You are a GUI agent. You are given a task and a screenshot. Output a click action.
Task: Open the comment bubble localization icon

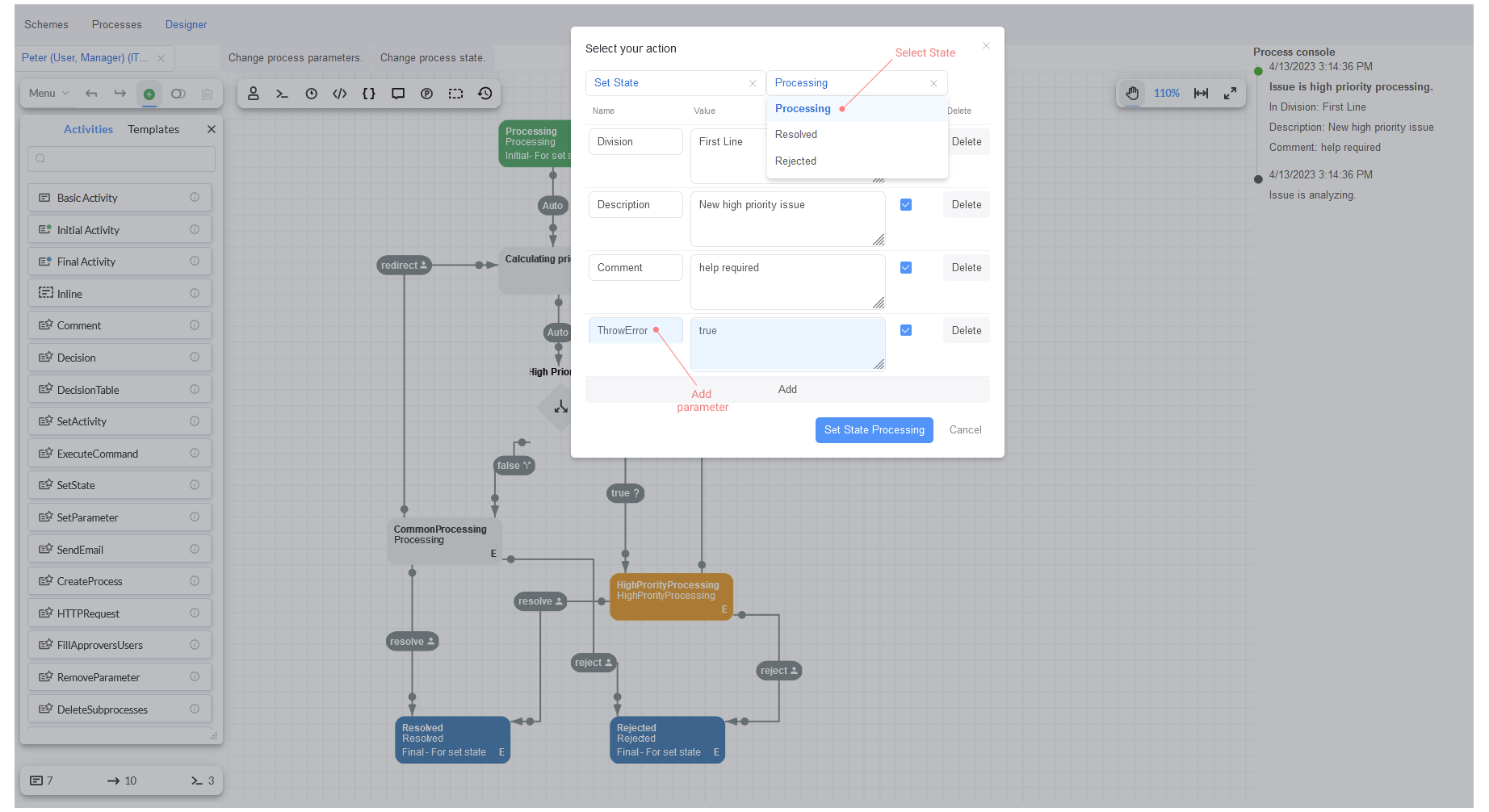[x=398, y=94]
